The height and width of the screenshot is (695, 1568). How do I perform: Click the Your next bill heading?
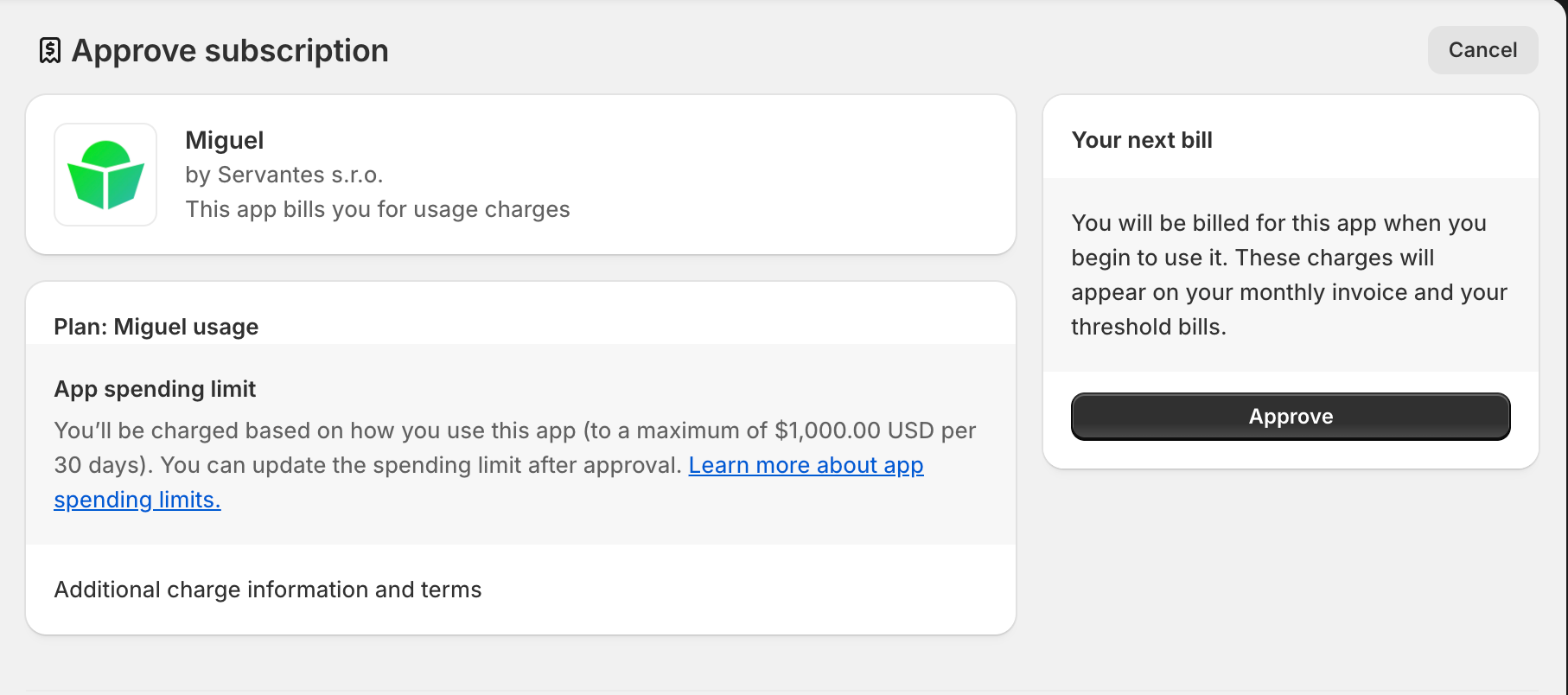coord(1141,140)
